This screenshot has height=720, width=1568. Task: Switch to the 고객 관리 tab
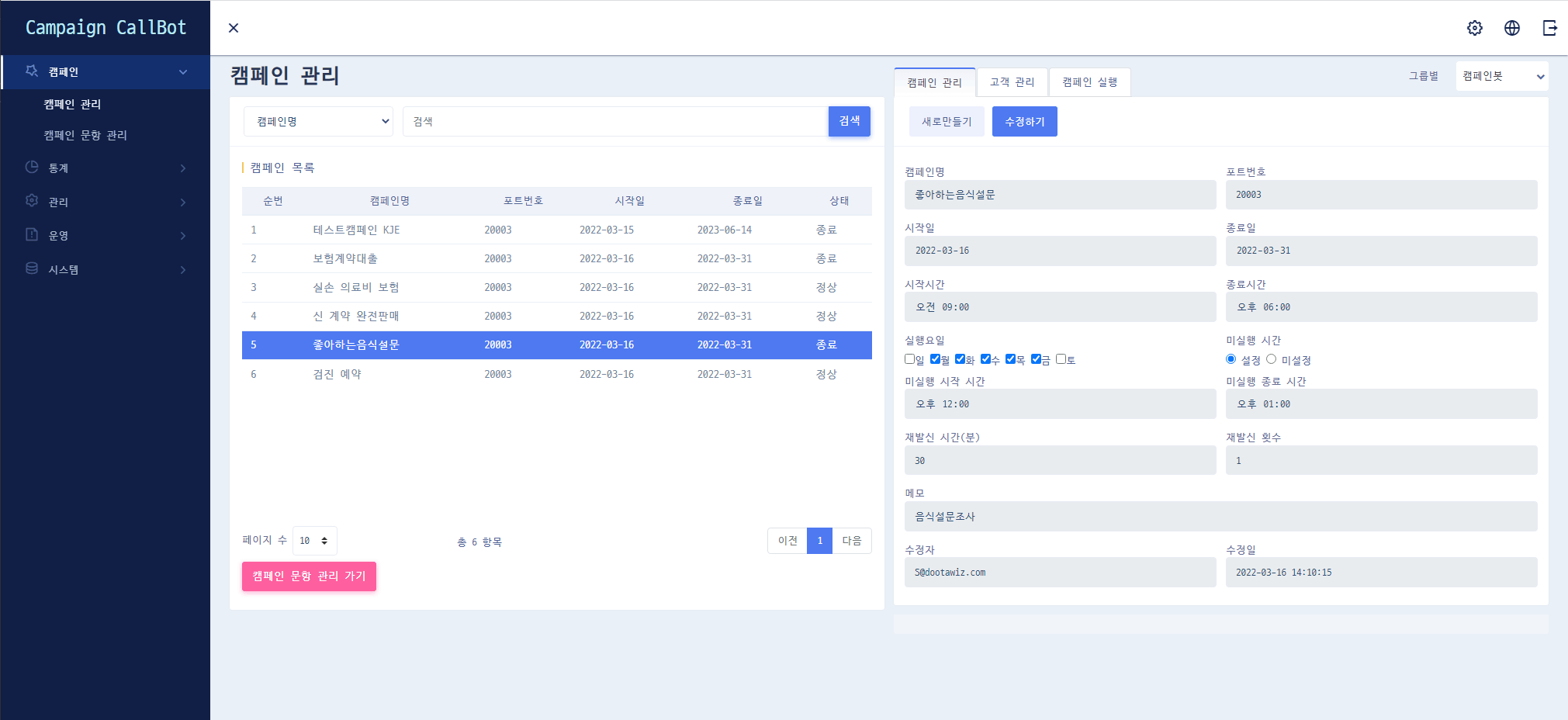(1012, 82)
